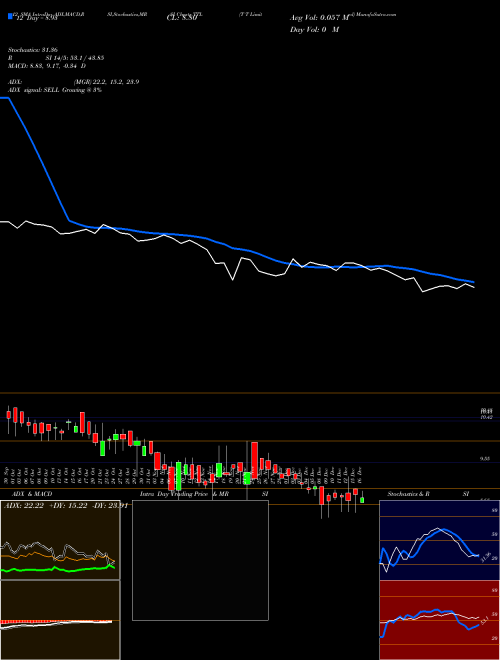The width and height of the screenshot is (500, 660).
Task: Click the Stochastics: 31.36 reading
Action: click(x=33, y=50)
